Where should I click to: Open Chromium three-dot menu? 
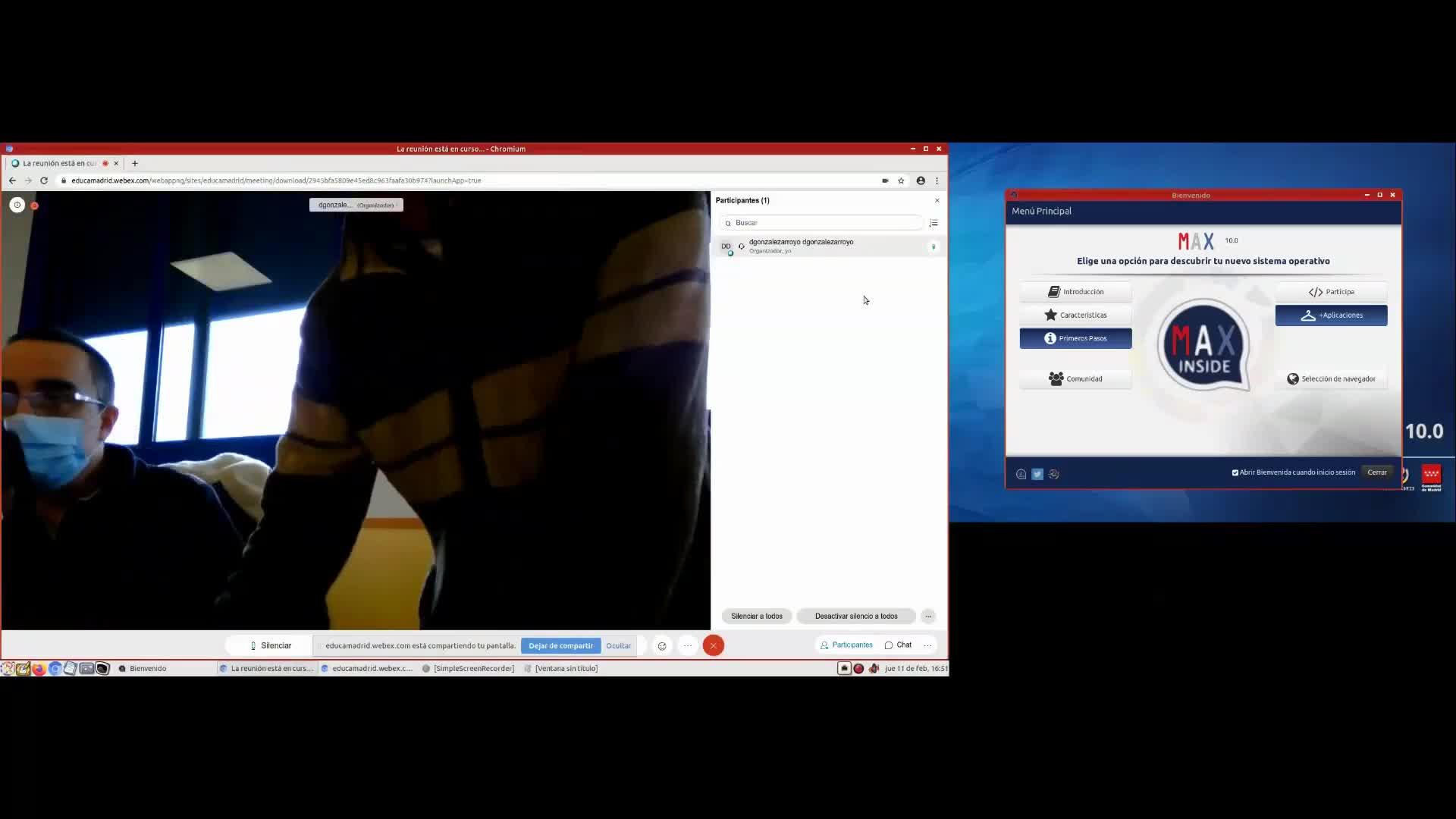[937, 180]
